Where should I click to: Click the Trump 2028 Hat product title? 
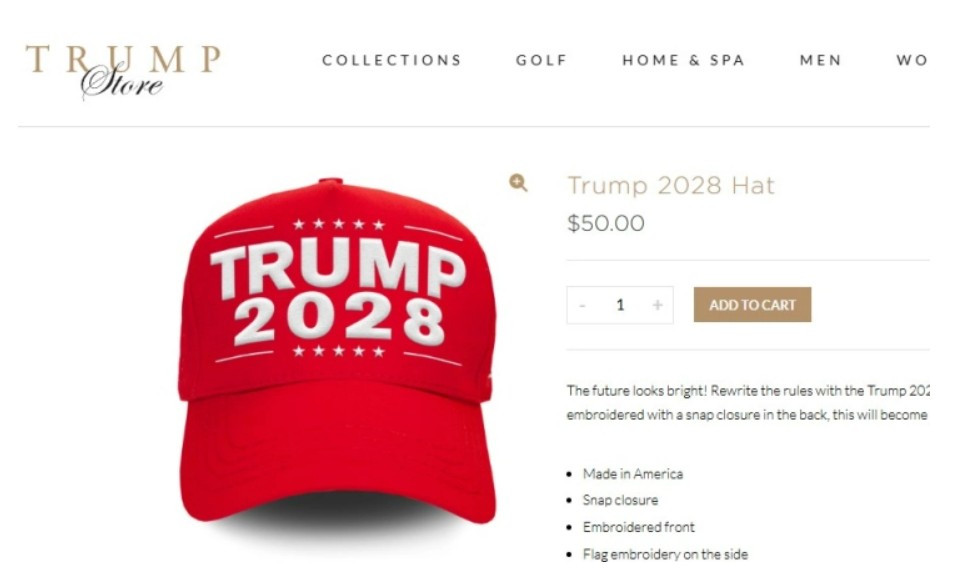pyautogui.click(x=671, y=185)
